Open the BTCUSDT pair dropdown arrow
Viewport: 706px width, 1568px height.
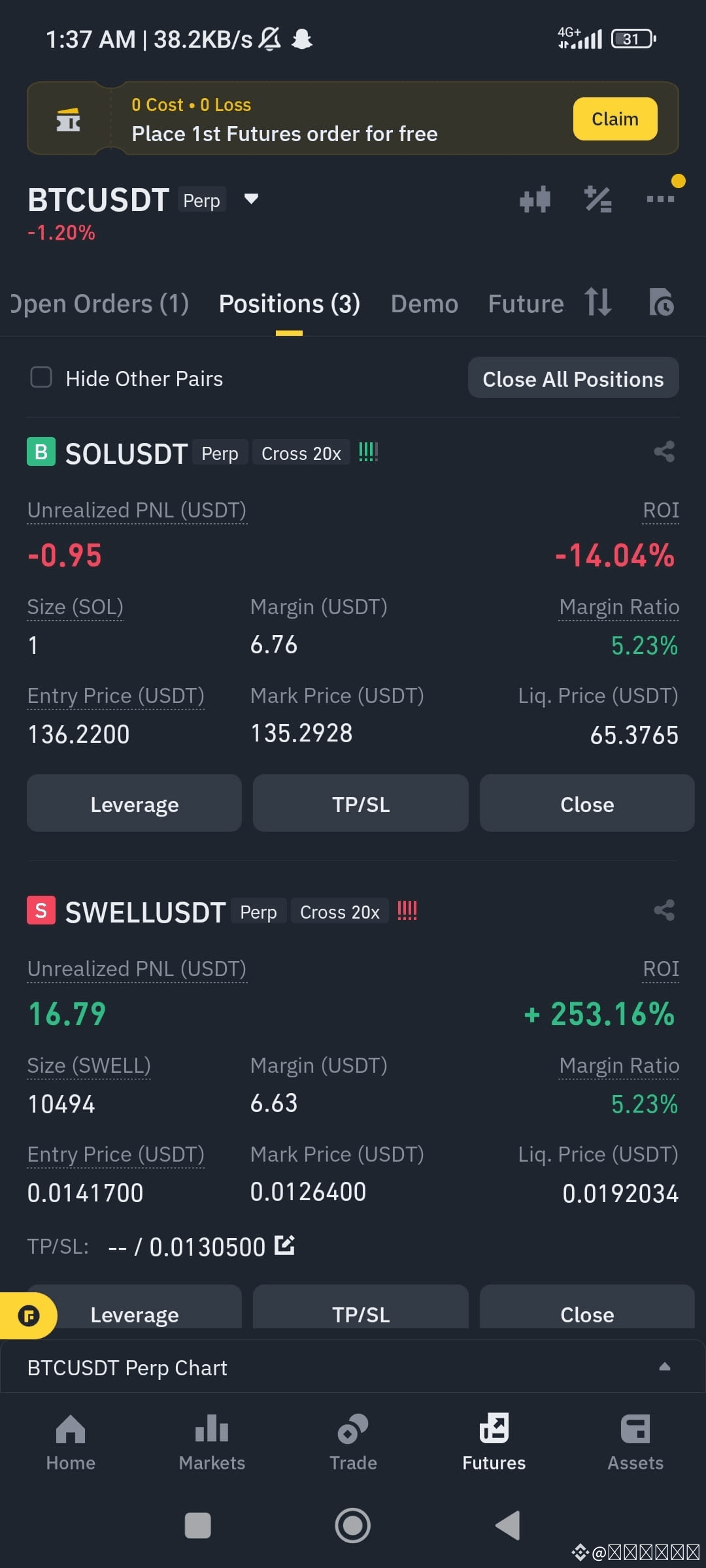[x=251, y=199]
